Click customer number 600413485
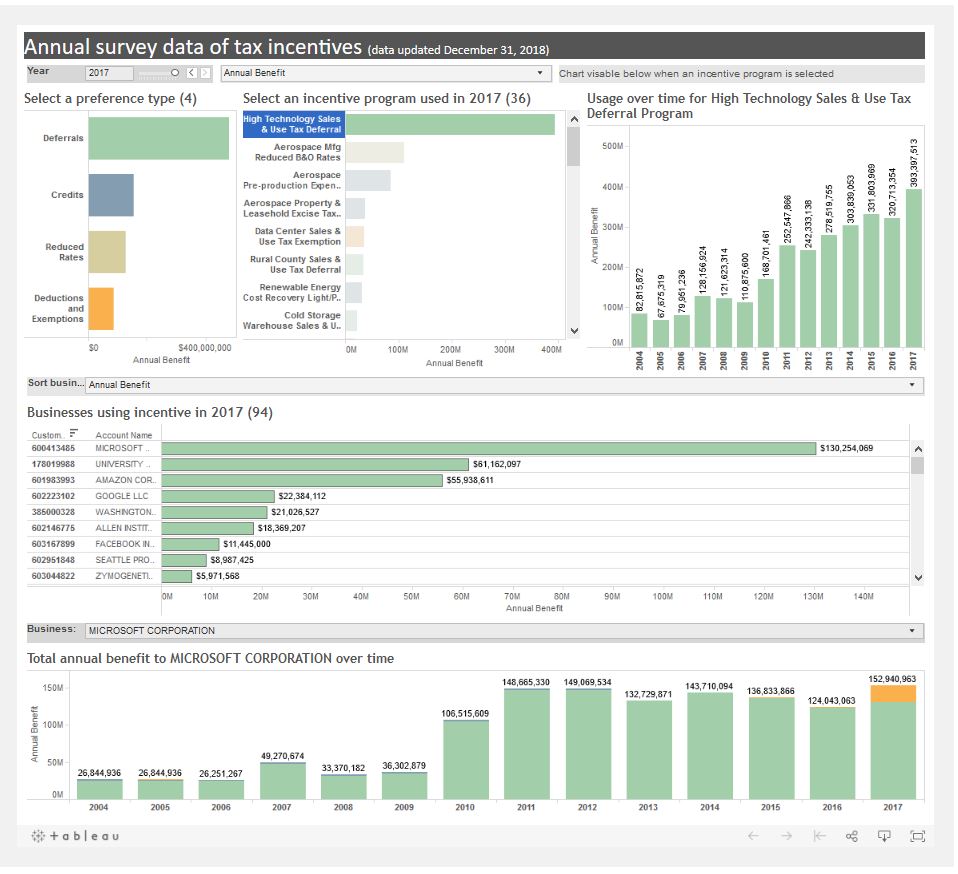Screen dimensions: 958x874 point(53,448)
